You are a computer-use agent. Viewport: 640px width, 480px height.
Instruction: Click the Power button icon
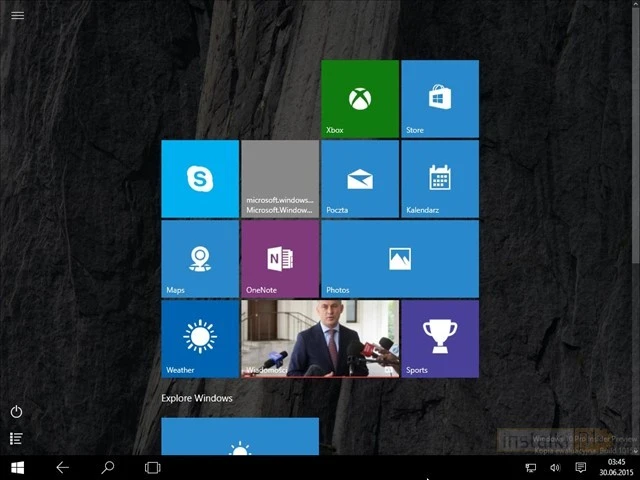16,412
